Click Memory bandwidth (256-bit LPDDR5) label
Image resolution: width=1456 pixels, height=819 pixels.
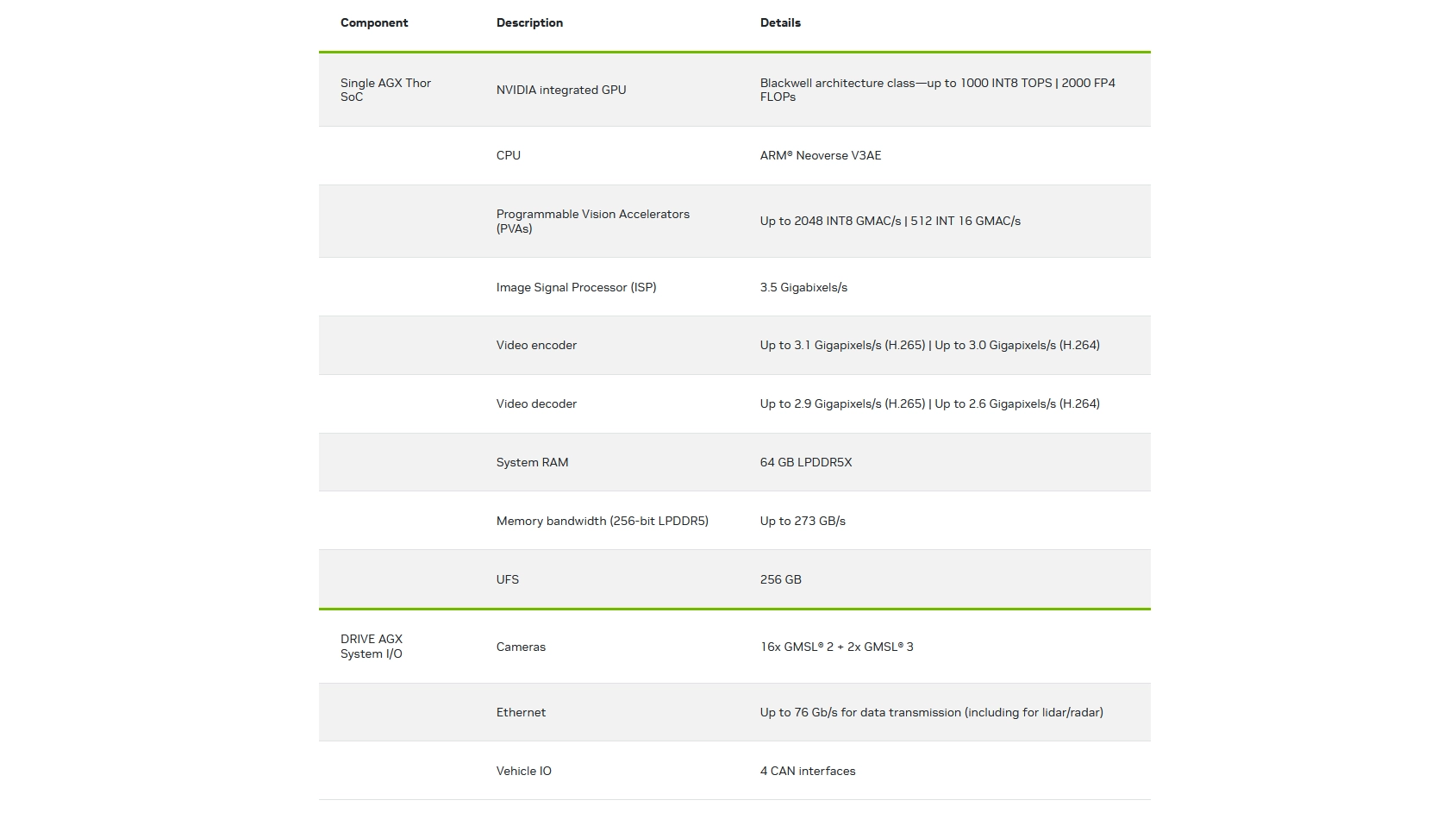click(x=602, y=522)
